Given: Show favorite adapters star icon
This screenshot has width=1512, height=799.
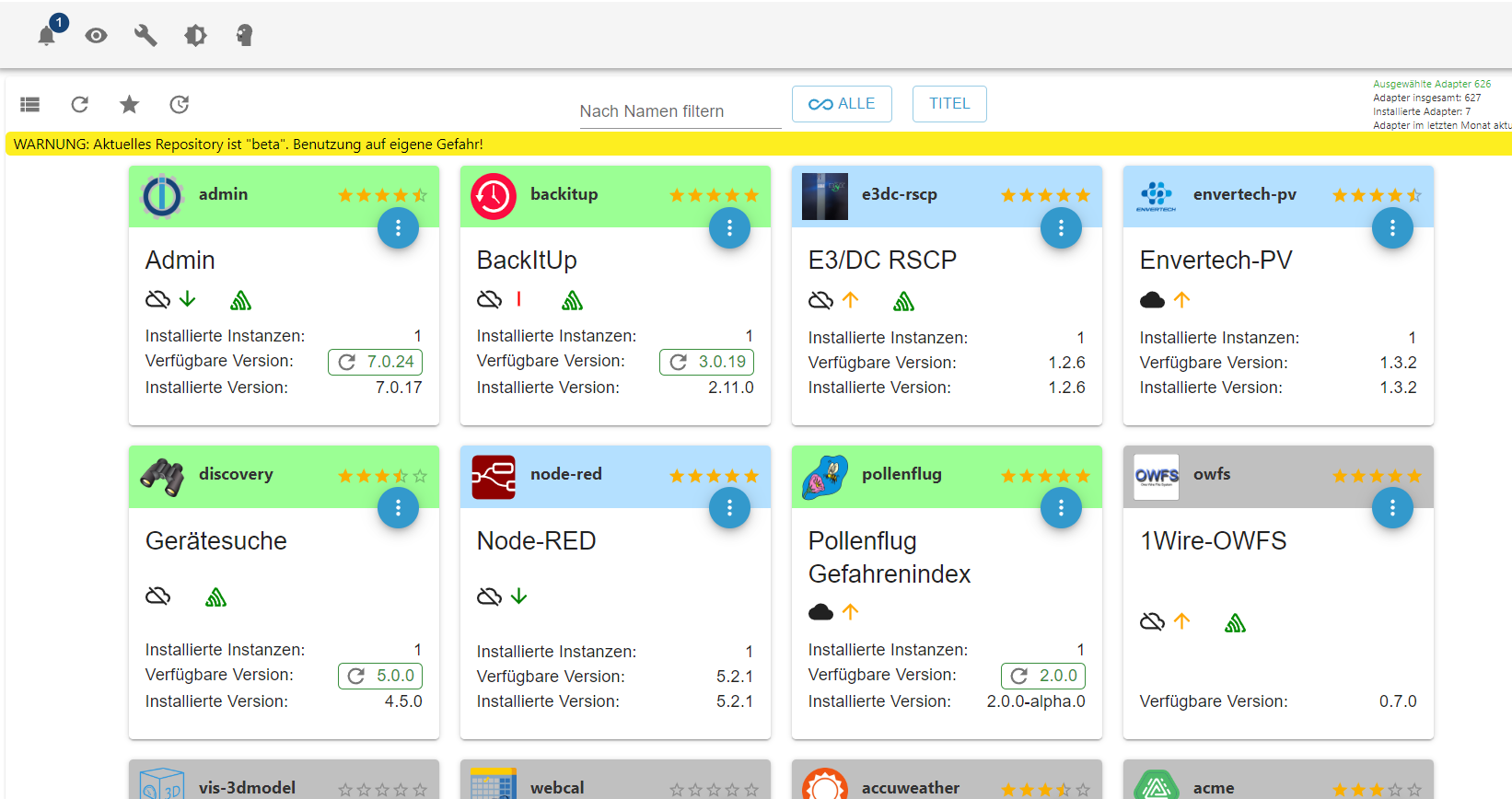Looking at the screenshot, I should (x=130, y=104).
